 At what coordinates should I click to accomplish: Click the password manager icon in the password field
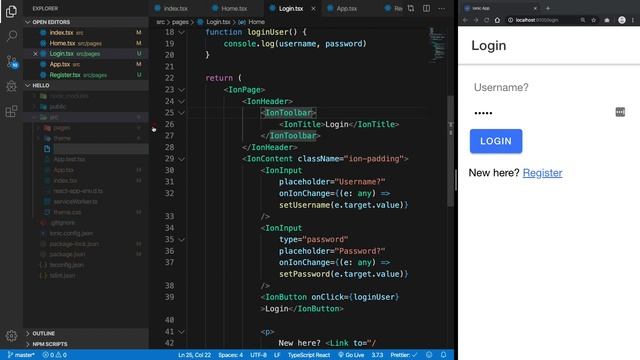click(620, 112)
